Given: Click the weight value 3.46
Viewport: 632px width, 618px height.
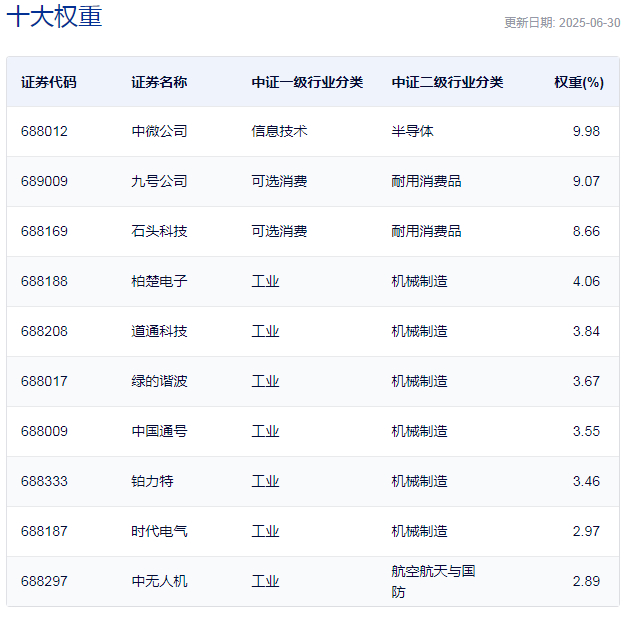Looking at the screenshot, I should [x=586, y=481].
